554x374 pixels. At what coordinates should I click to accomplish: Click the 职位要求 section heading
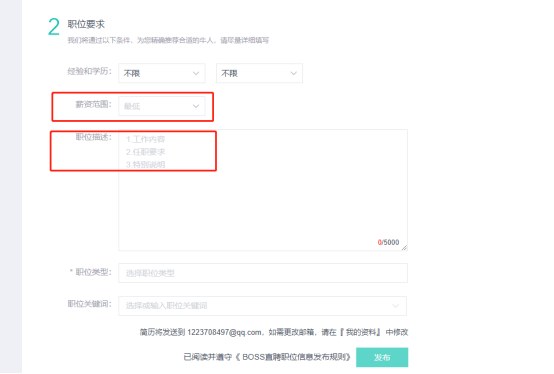[x=86, y=24]
